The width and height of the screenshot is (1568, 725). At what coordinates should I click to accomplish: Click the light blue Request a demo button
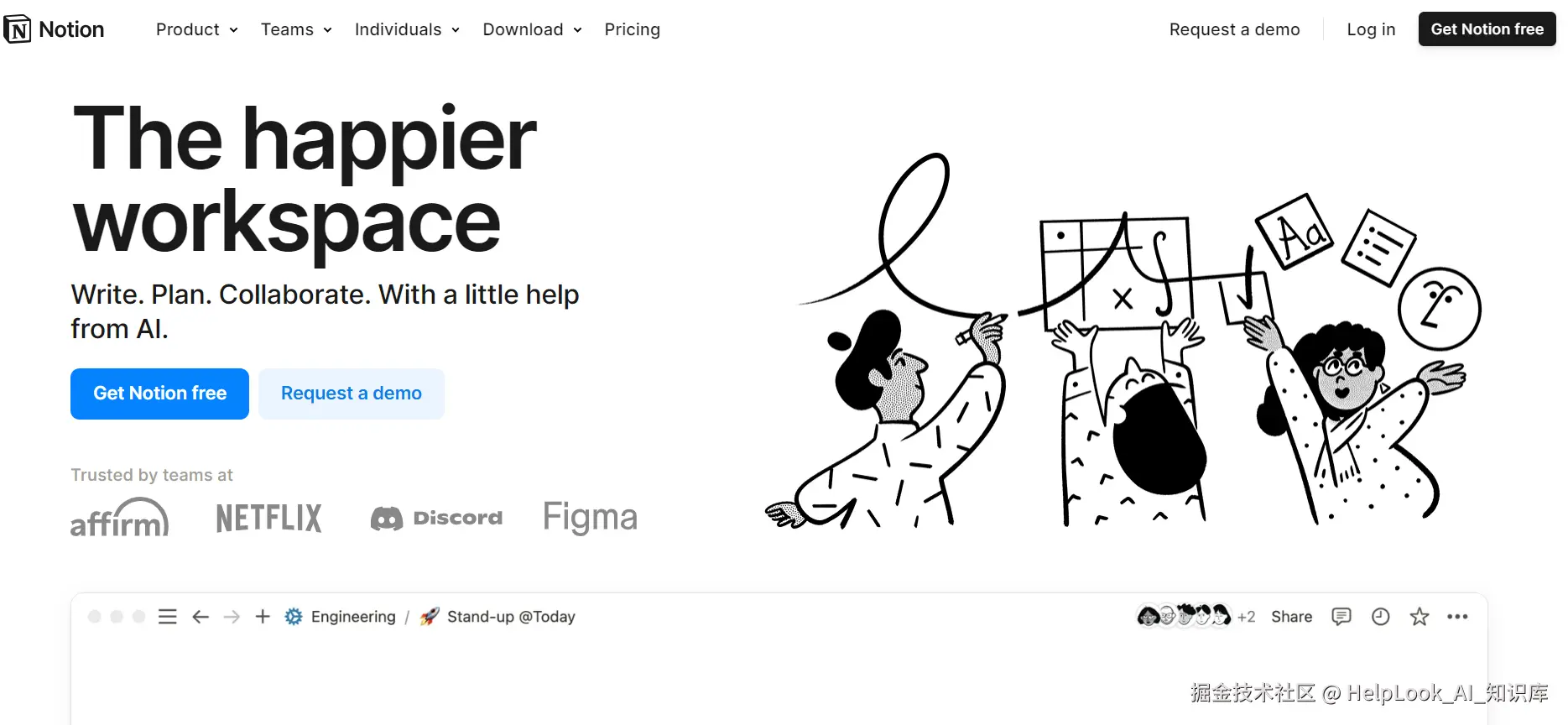point(352,394)
